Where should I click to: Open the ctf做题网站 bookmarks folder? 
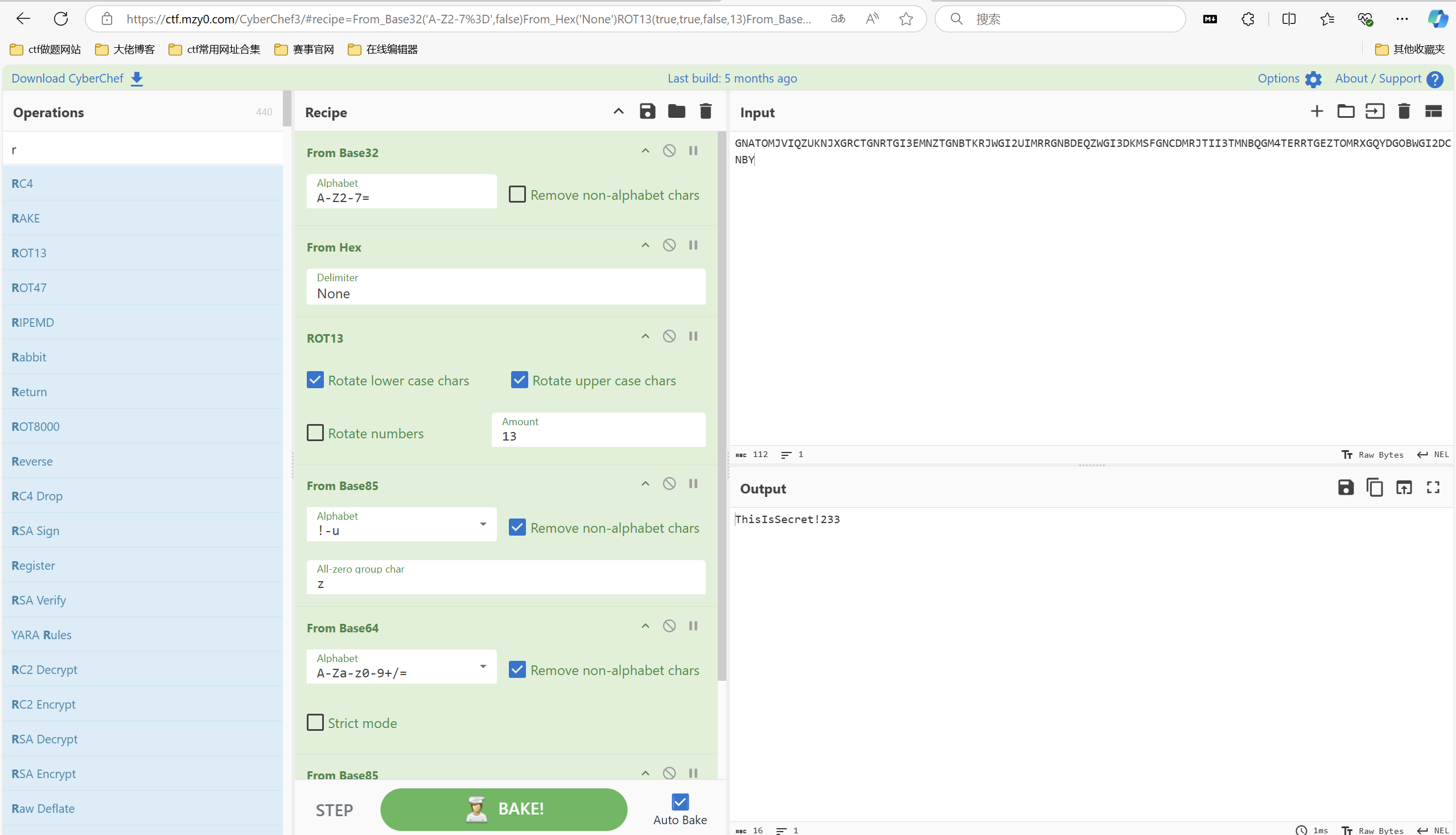[46, 50]
